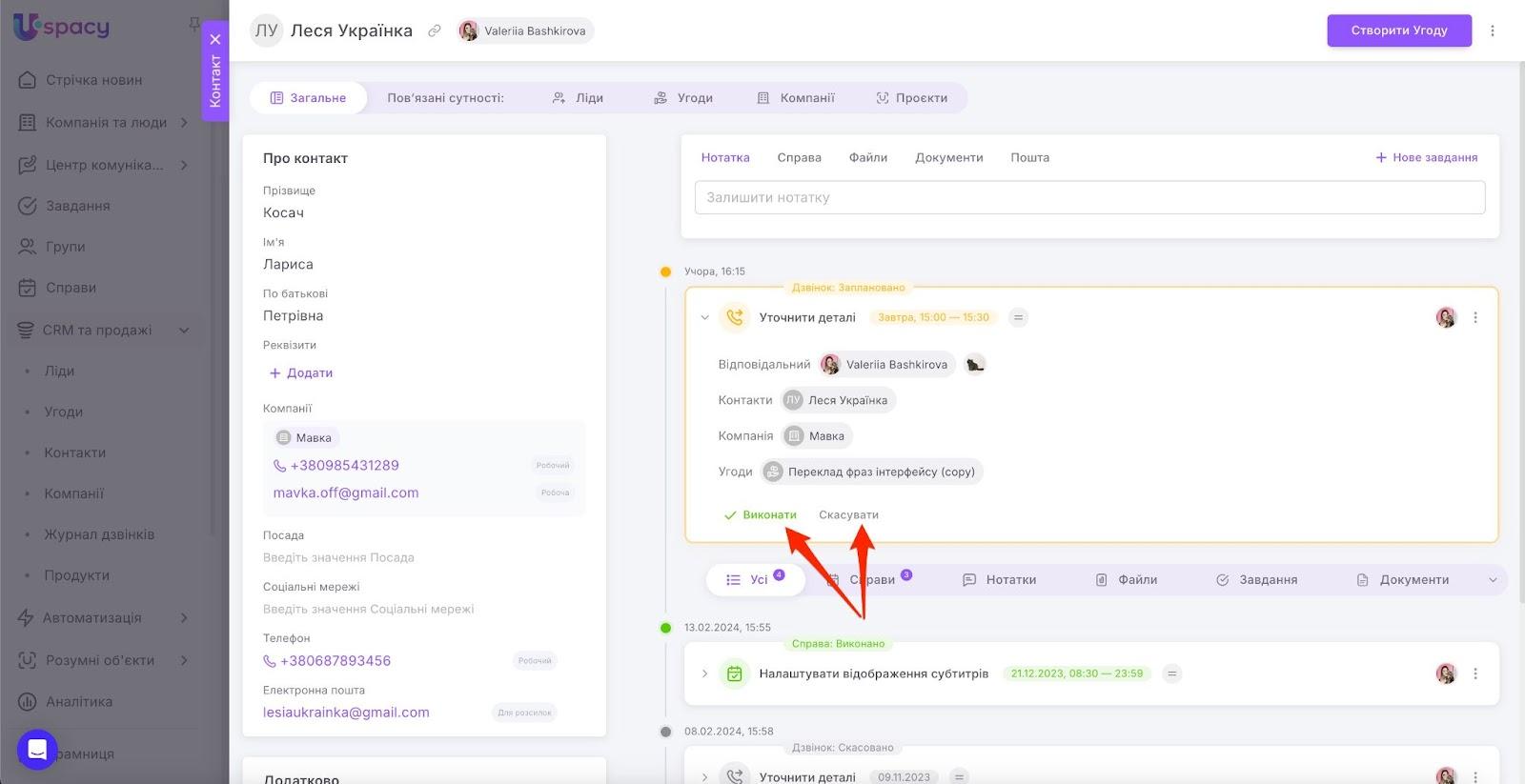Image resolution: width=1525 pixels, height=784 pixels.
Task: Open the related Угоди tab
Action: pyautogui.click(x=683, y=98)
